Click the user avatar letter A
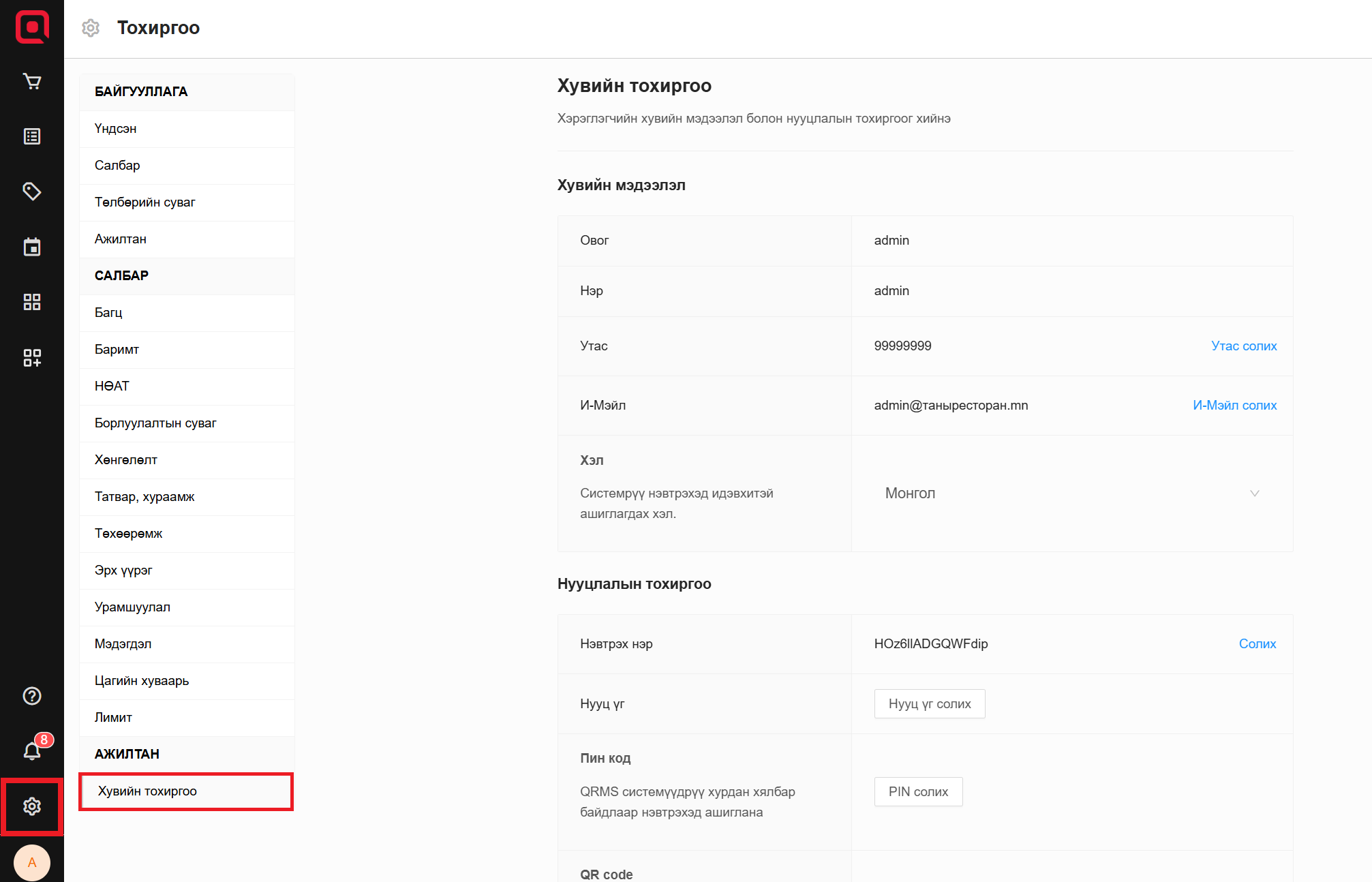Screen dimensions: 1372x882 point(32,862)
